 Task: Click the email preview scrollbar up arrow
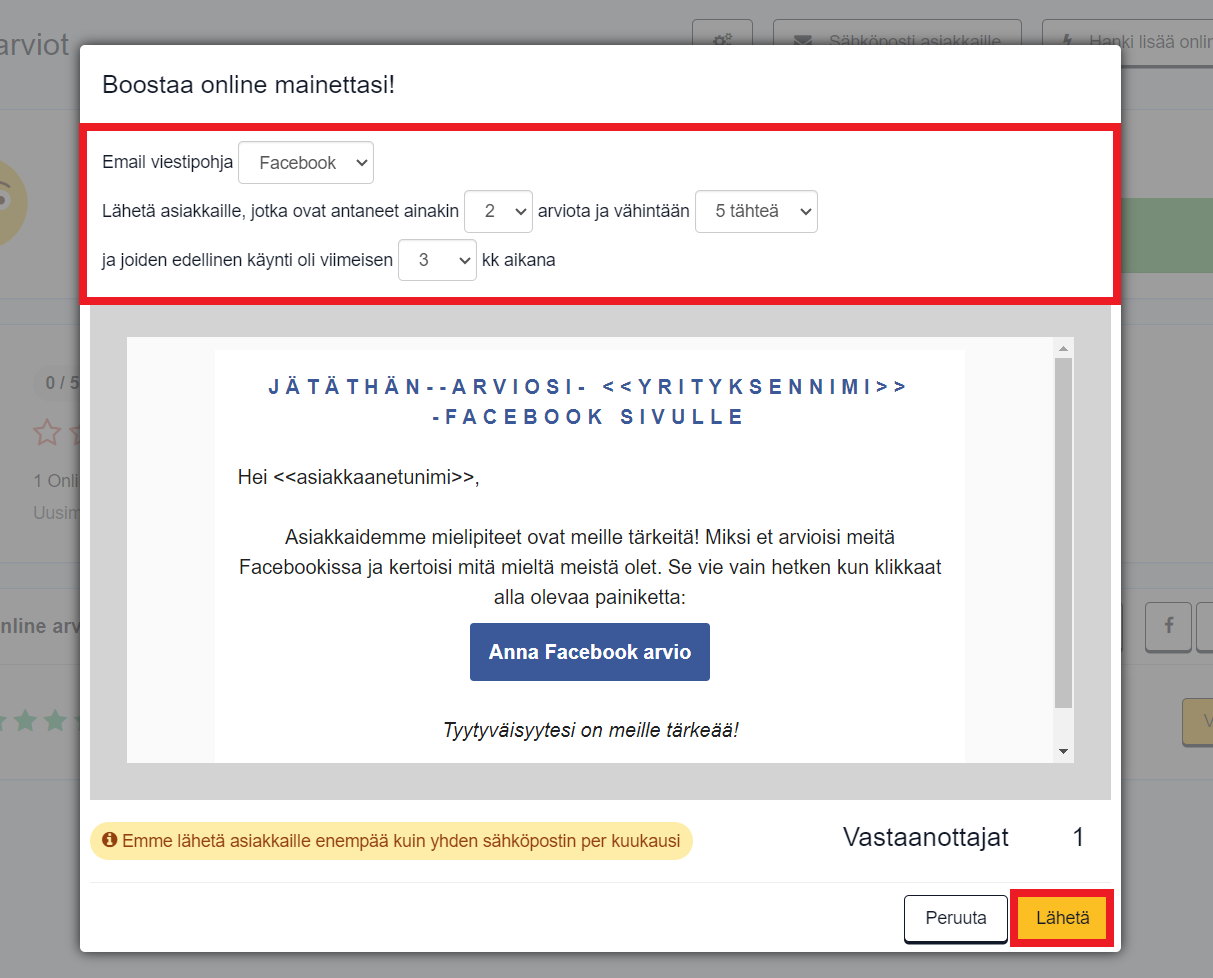(x=1063, y=349)
